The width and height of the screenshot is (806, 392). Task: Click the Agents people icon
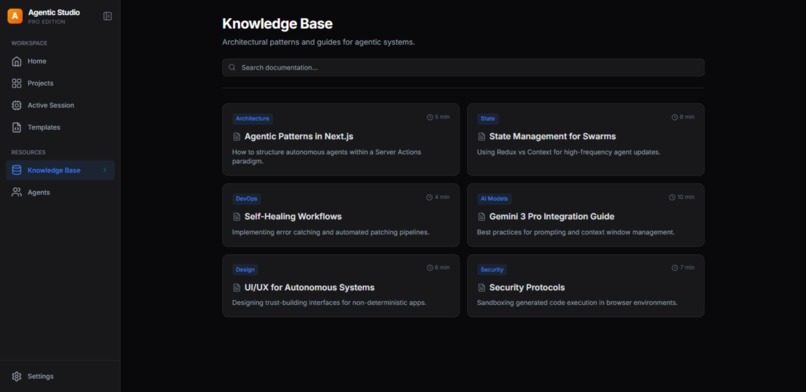click(16, 192)
